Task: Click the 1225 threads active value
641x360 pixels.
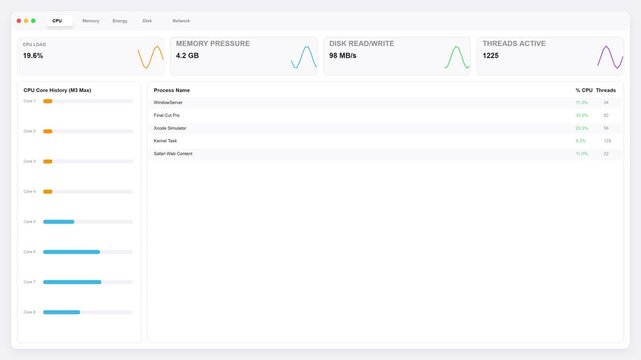Action: coord(491,56)
